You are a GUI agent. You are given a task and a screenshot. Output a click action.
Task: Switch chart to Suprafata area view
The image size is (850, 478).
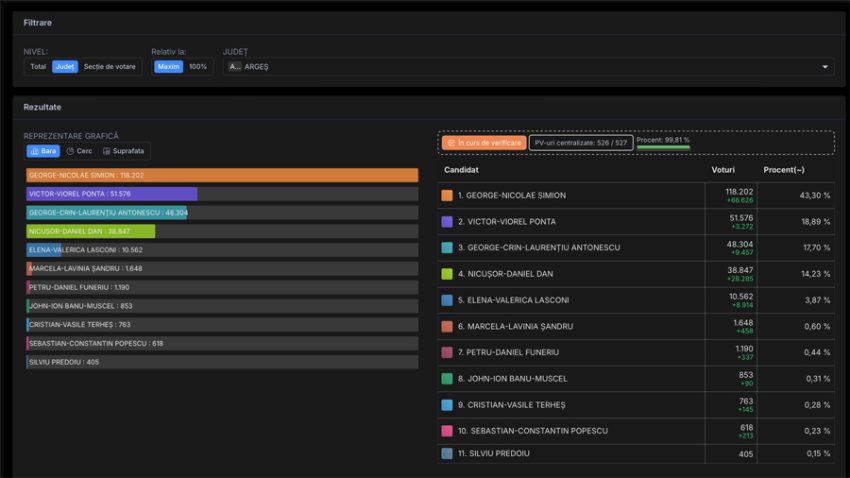[123, 151]
